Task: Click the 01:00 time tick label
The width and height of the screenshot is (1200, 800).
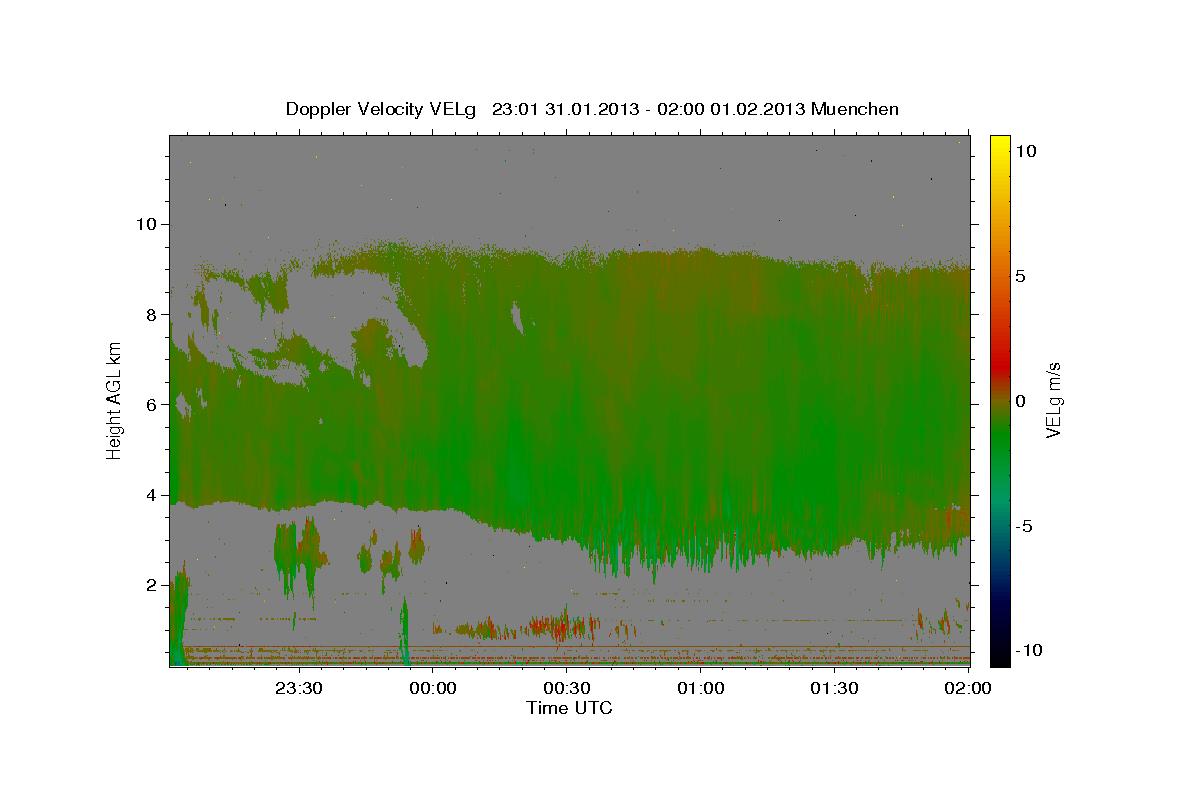Action: (x=701, y=688)
